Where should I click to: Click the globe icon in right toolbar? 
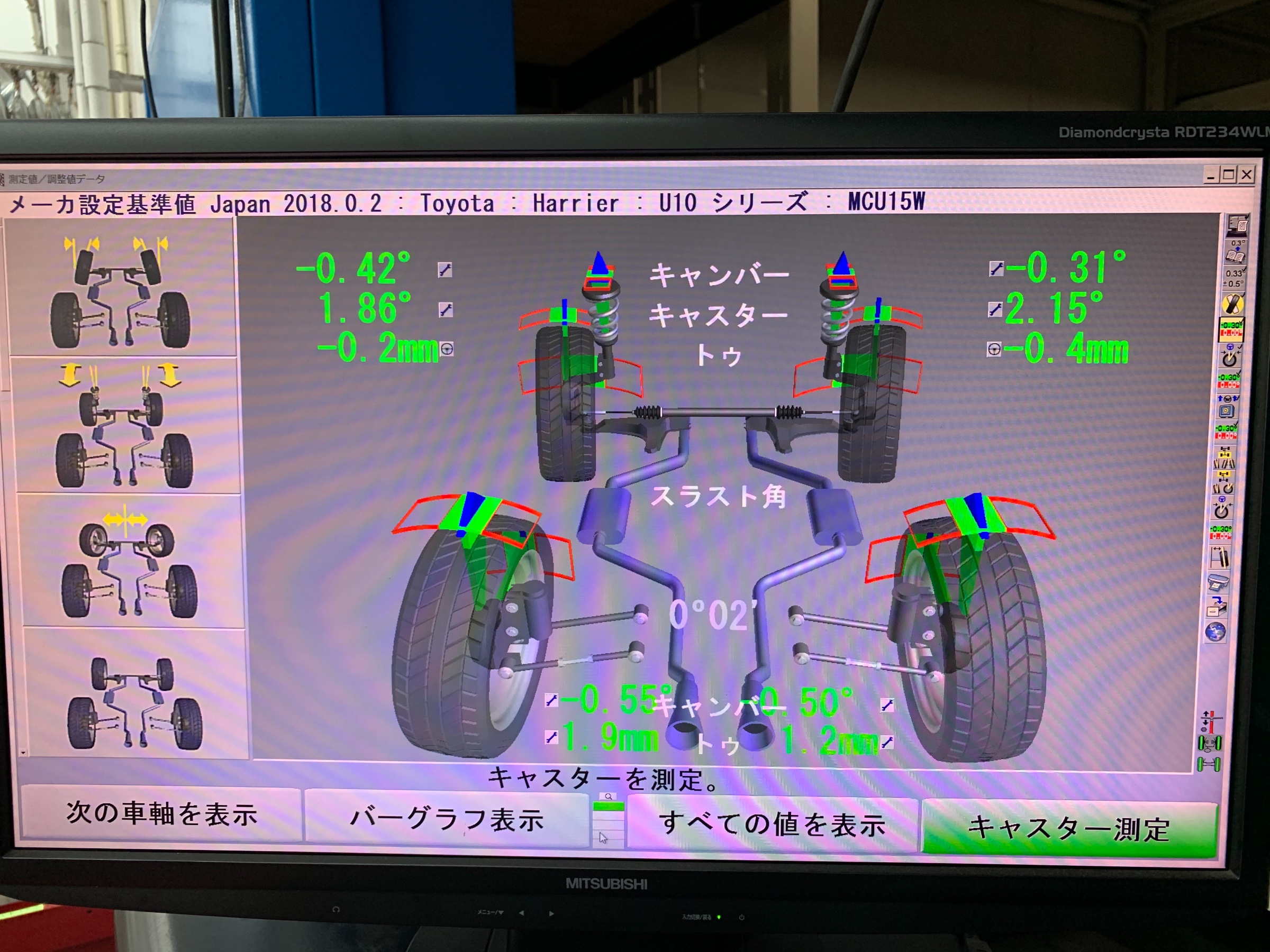(1215, 632)
